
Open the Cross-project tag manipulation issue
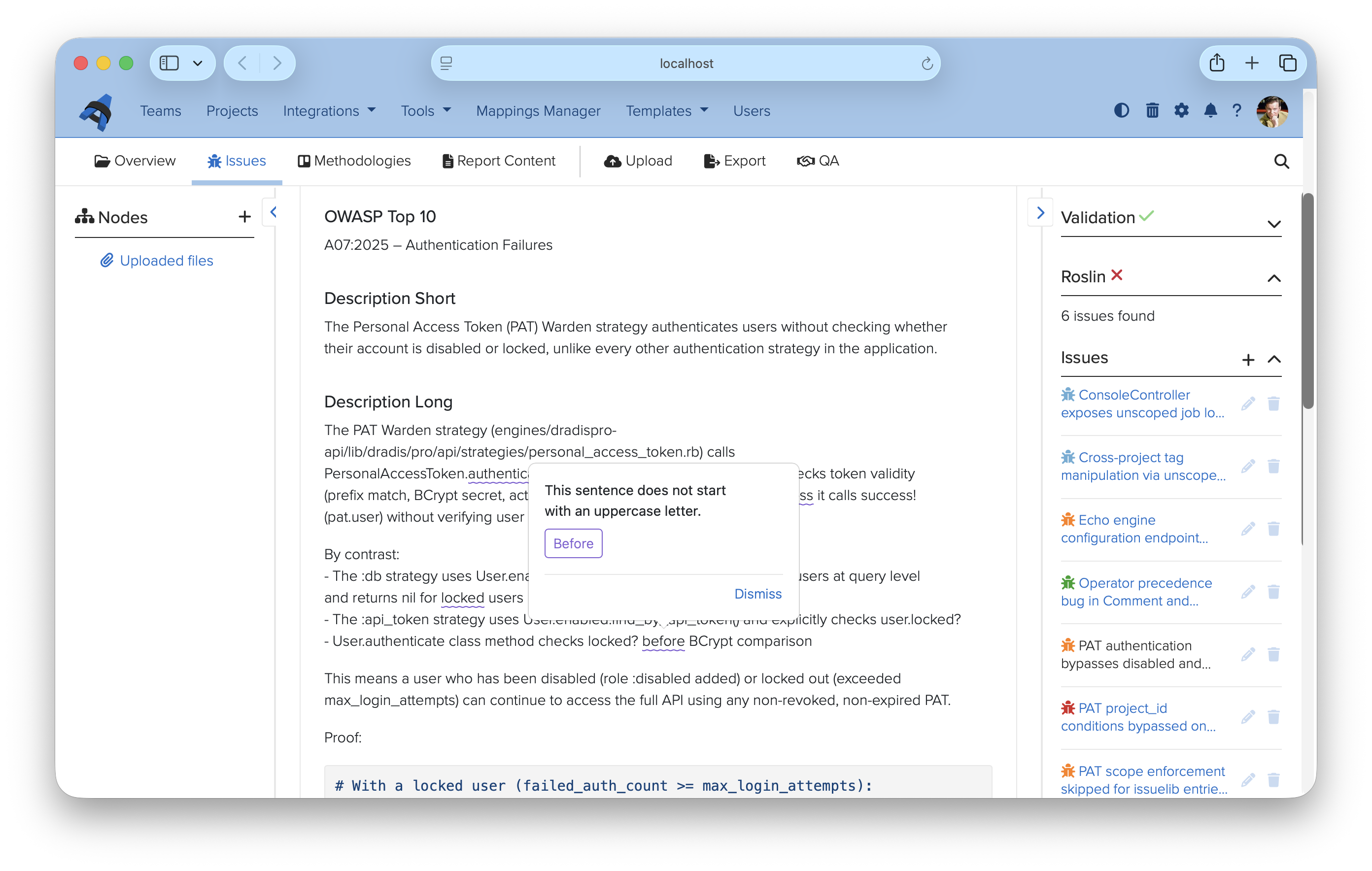[x=1143, y=467]
